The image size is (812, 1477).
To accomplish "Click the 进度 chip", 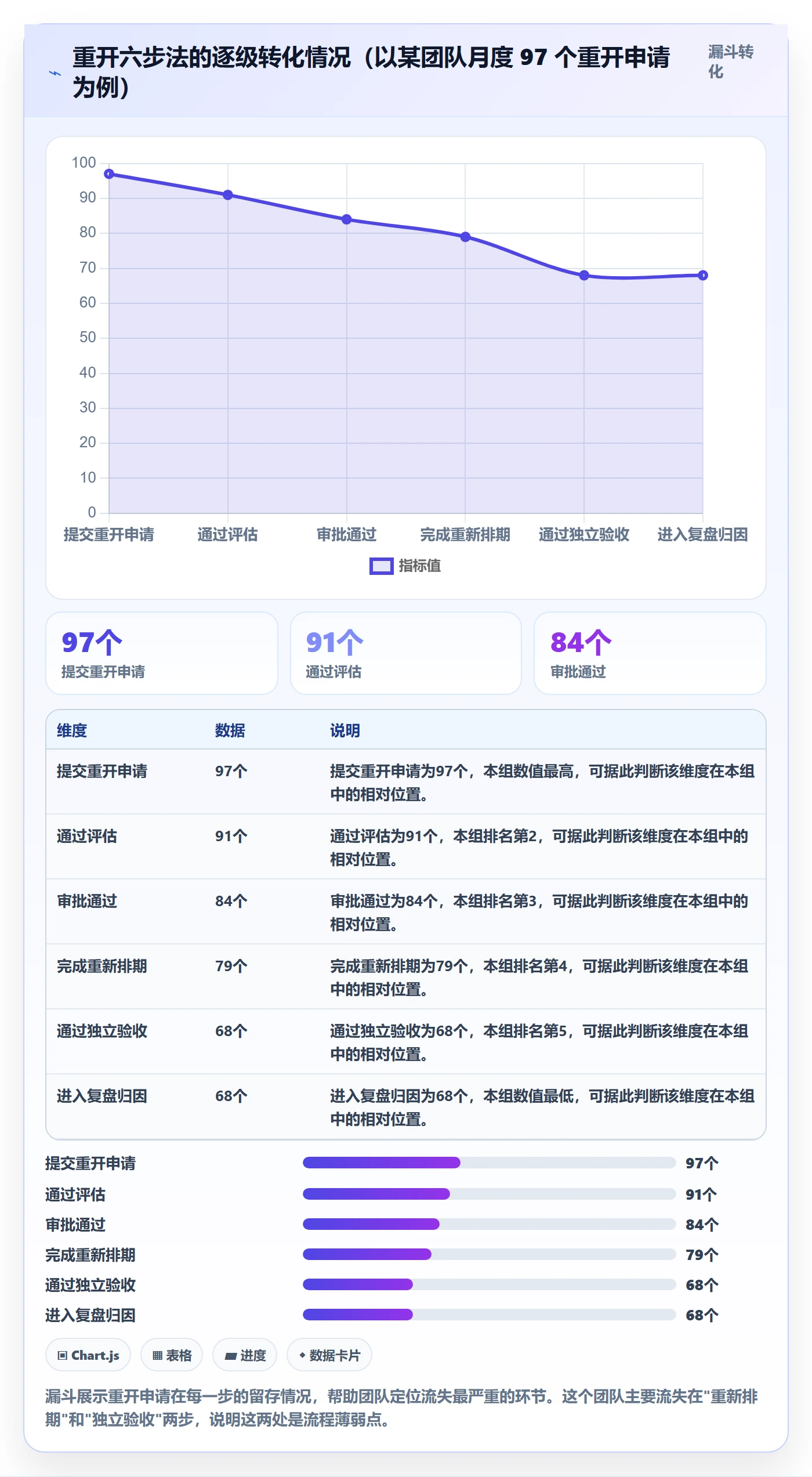I will (x=245, y=1355).
